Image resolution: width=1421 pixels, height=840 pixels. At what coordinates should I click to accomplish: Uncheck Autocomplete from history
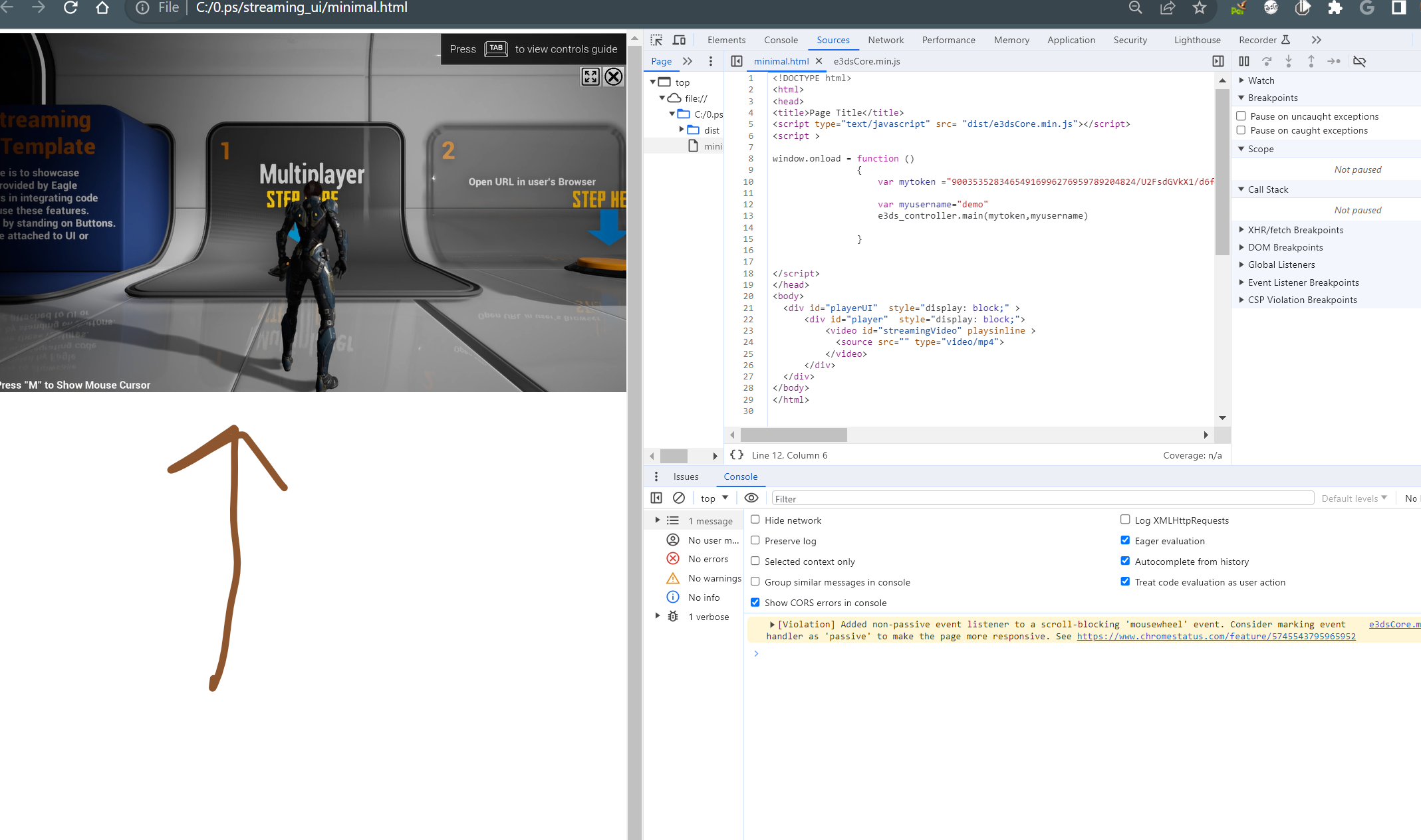click(1125, 561)
